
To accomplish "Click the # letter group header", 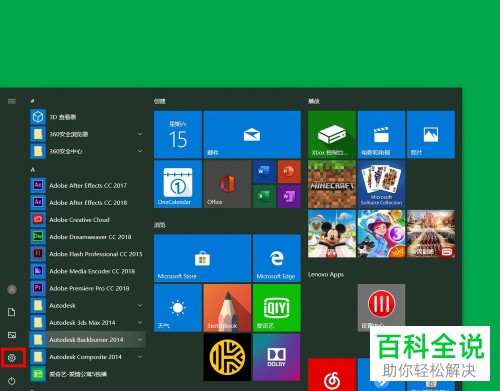I will pyautogui.click(x=32, y=101).
